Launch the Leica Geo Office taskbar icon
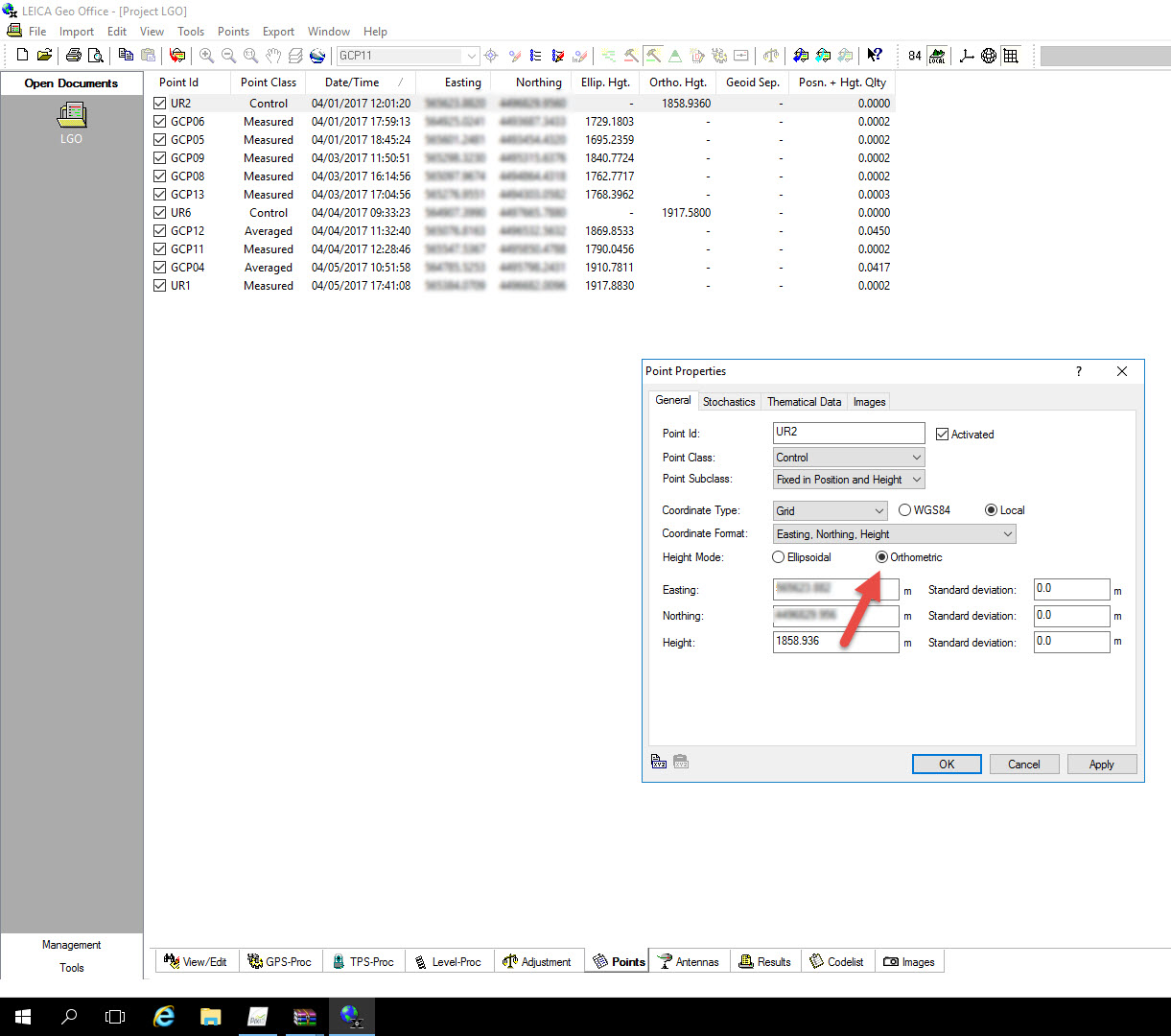The height and width of the screenshot is (1036, 1171). click(351, 1016)
